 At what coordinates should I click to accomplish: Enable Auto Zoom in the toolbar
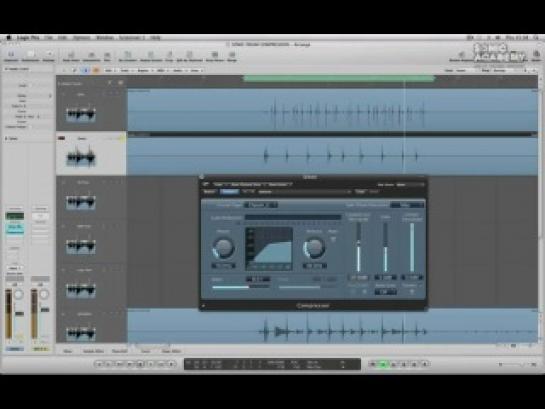(71, 56)
